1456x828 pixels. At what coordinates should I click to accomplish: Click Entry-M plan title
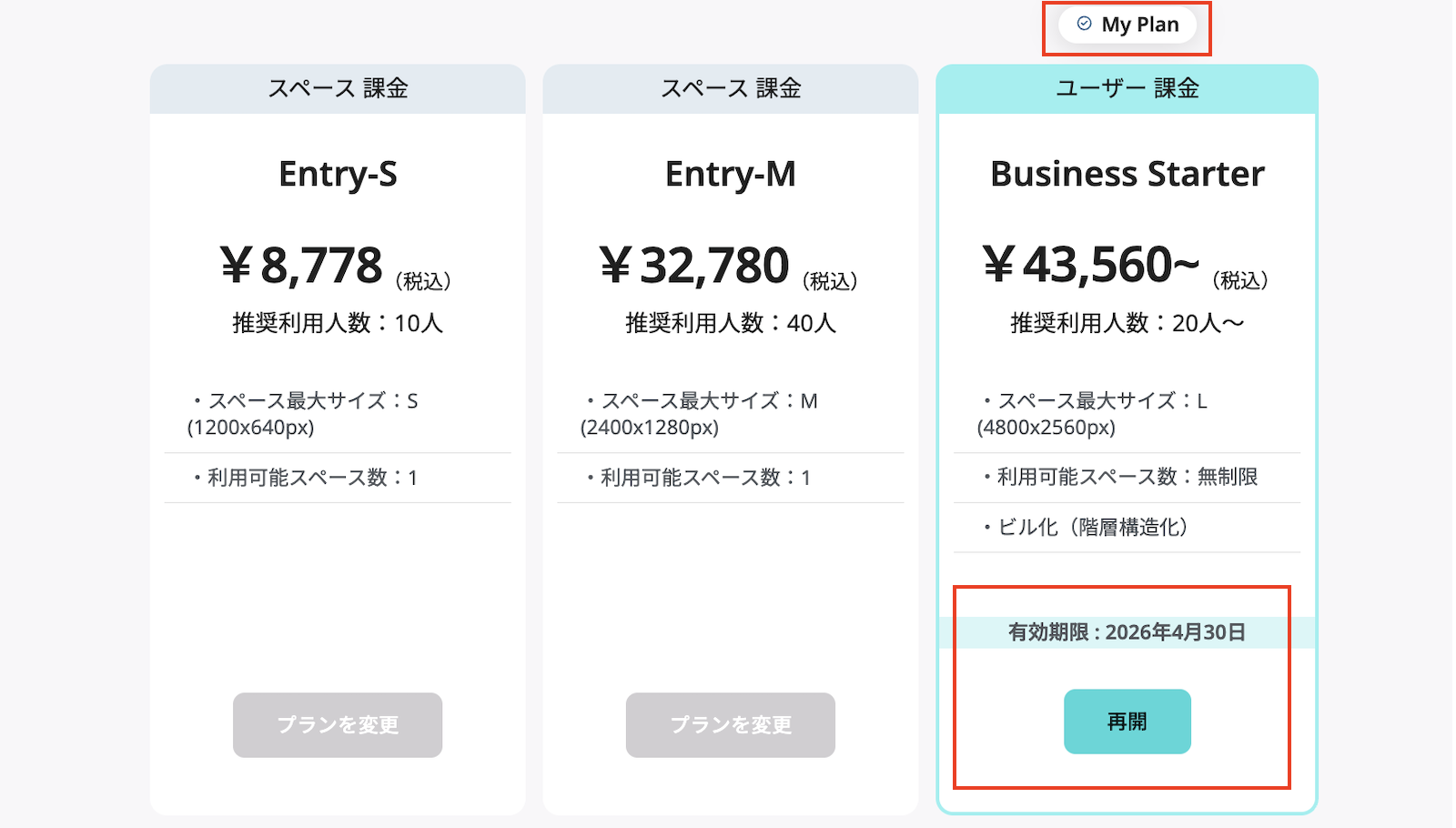click(731, 174)
